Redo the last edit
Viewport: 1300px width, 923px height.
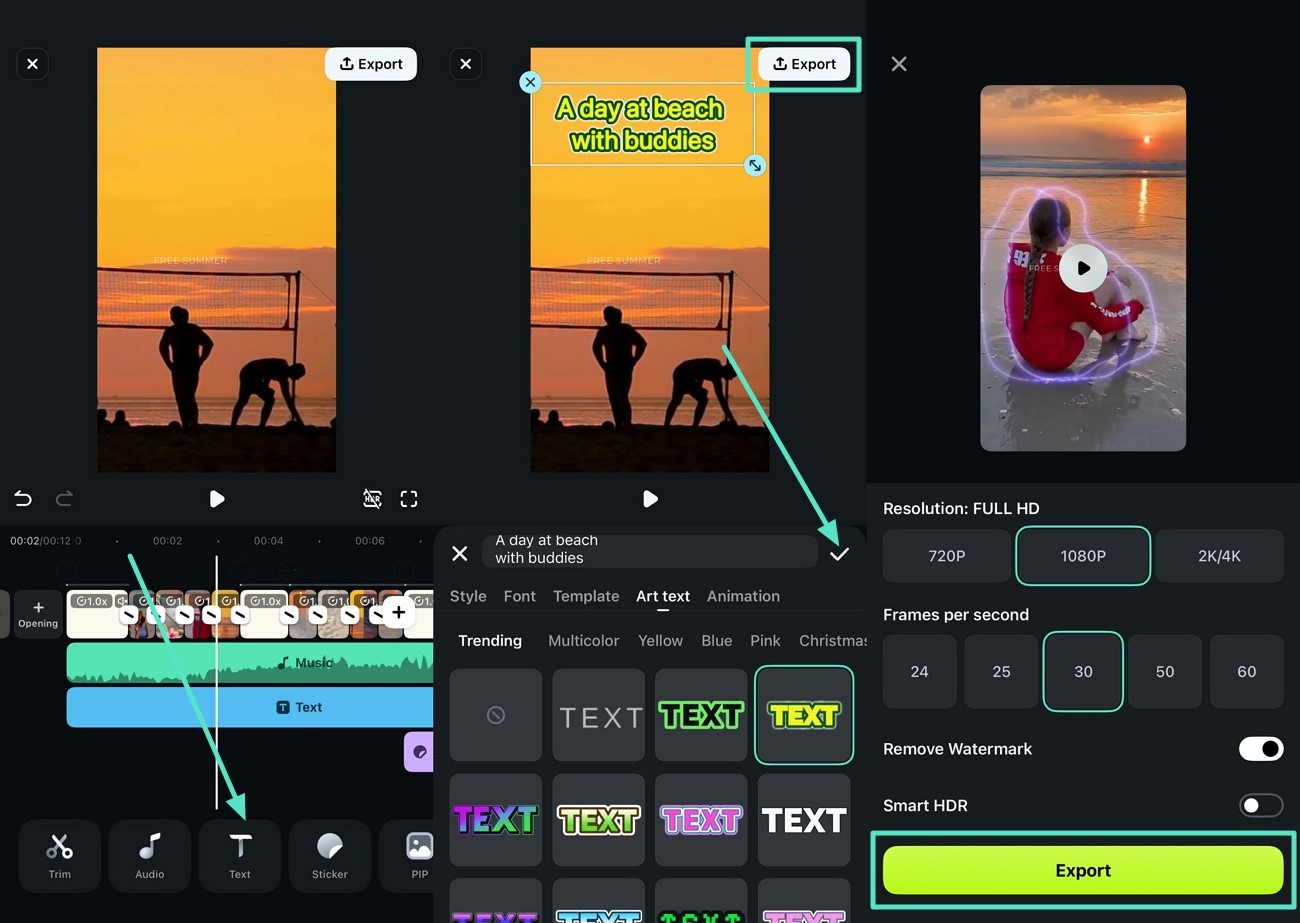click(64, 498)
